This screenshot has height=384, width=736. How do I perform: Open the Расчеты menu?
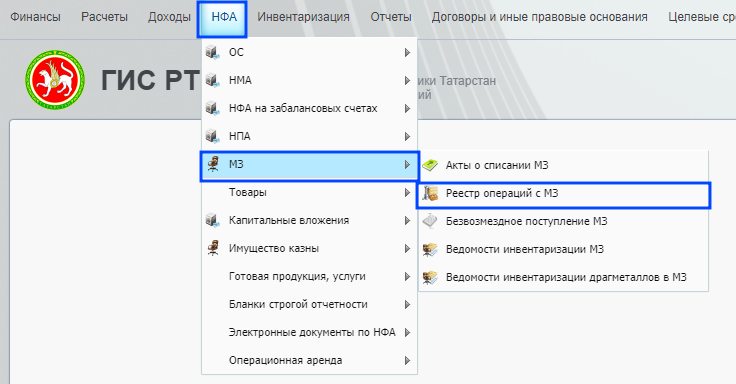(x=104, y=17)
